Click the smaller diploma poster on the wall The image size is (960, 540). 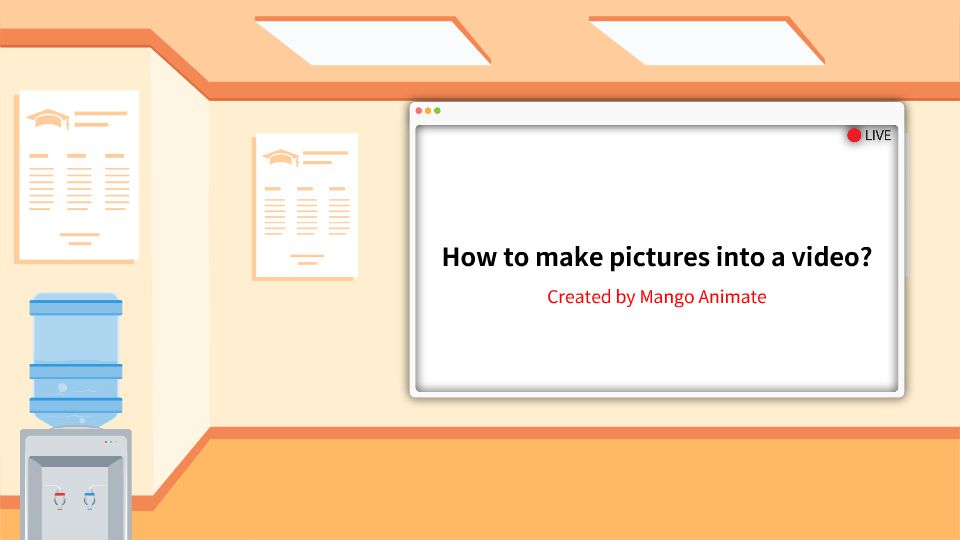click(306, 206)
